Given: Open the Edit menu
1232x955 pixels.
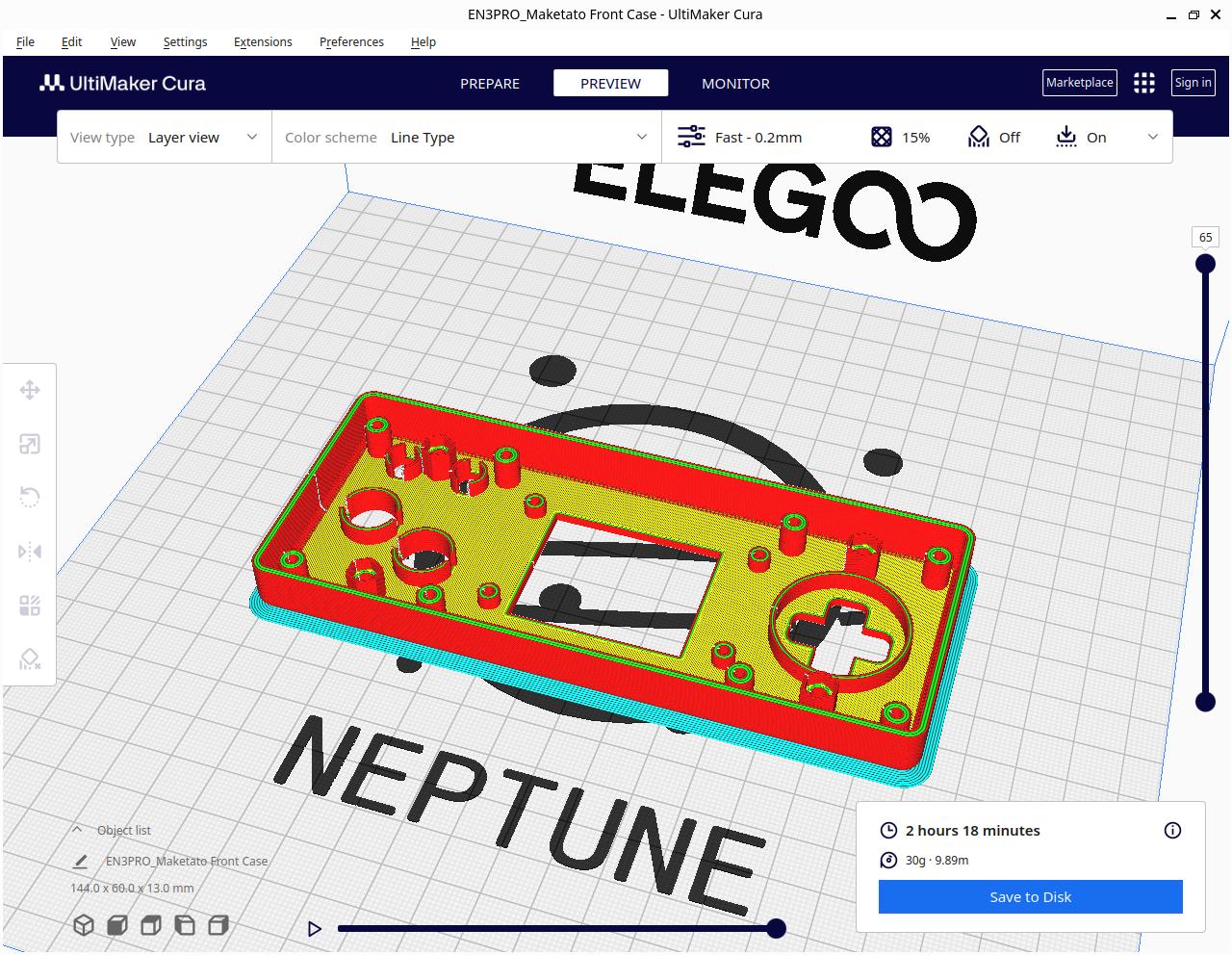Looking at the screenshot, I should click(x=71, y=41).
